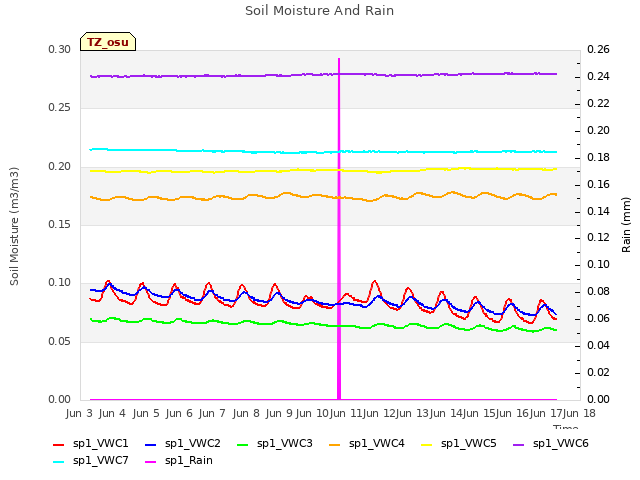Click the sp1_VWC5 legend label
This screenshot has height=480, width=640.
click(x=469, y=443)
